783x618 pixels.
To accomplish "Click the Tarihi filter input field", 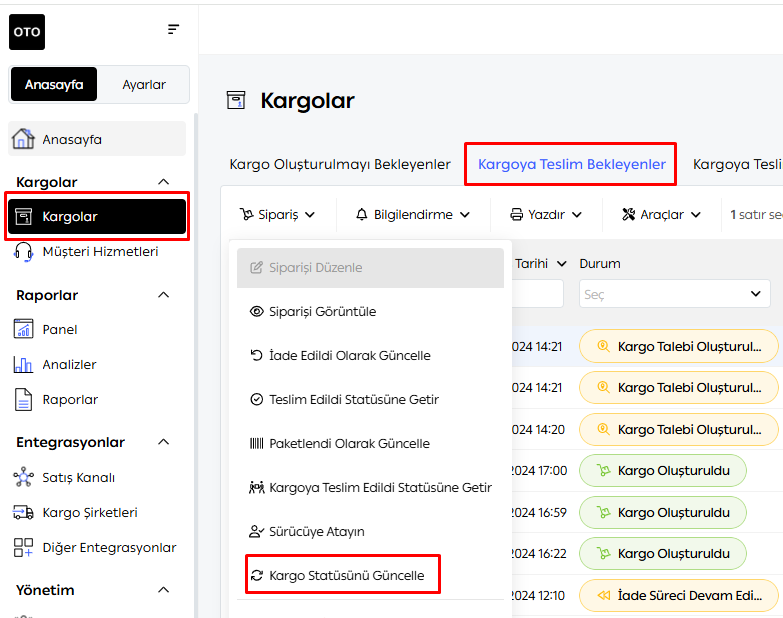I will [x=538, y=294].
